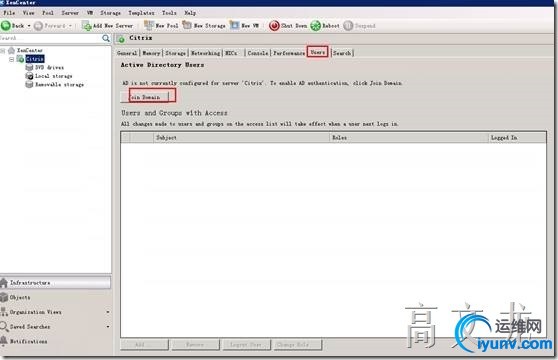This screenshot has height=360, width=558.
Task: Click the green Reboot icon
Action: pyautogui.click(x=315, y=26)
